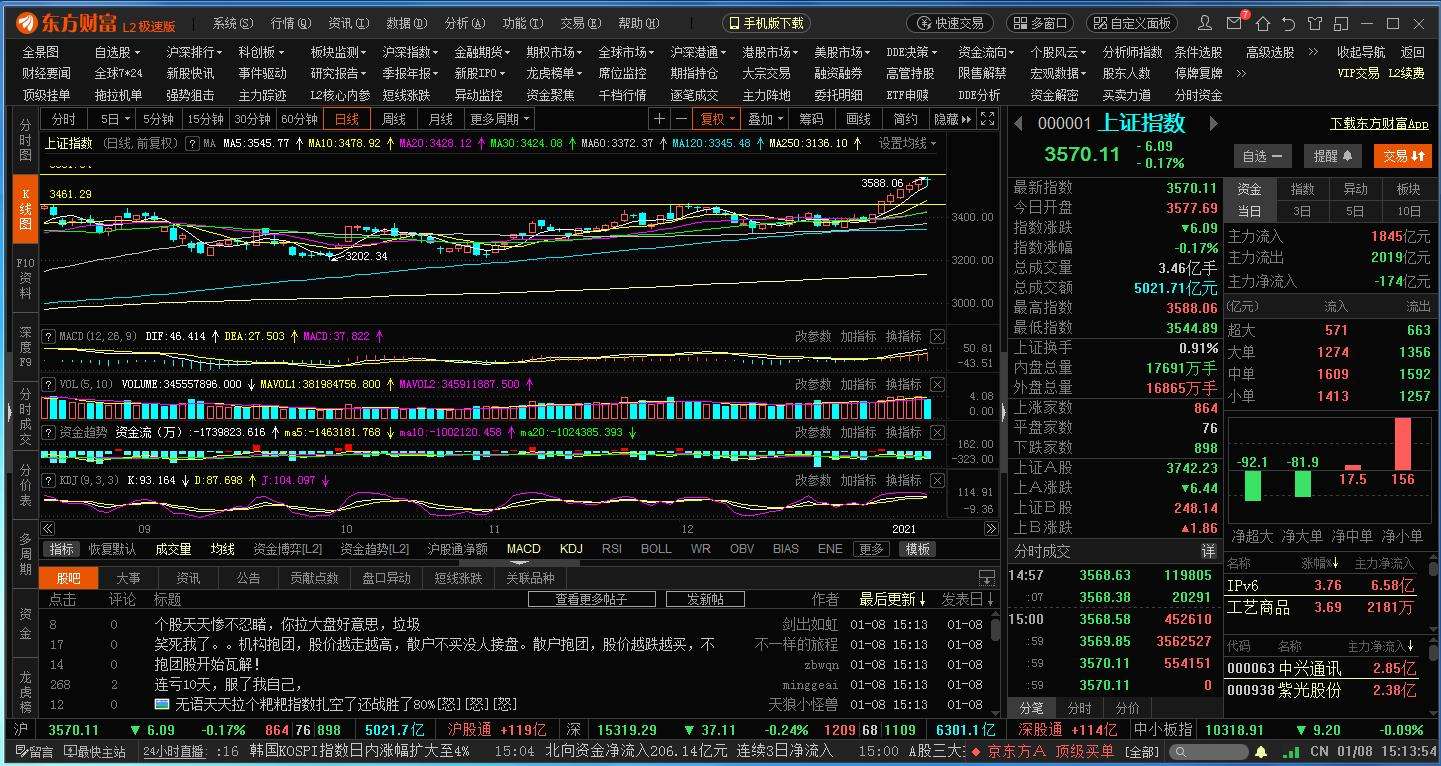Open the 多窗口 multi-window button
1441x766 pixels.
(x=1038, y=23)
